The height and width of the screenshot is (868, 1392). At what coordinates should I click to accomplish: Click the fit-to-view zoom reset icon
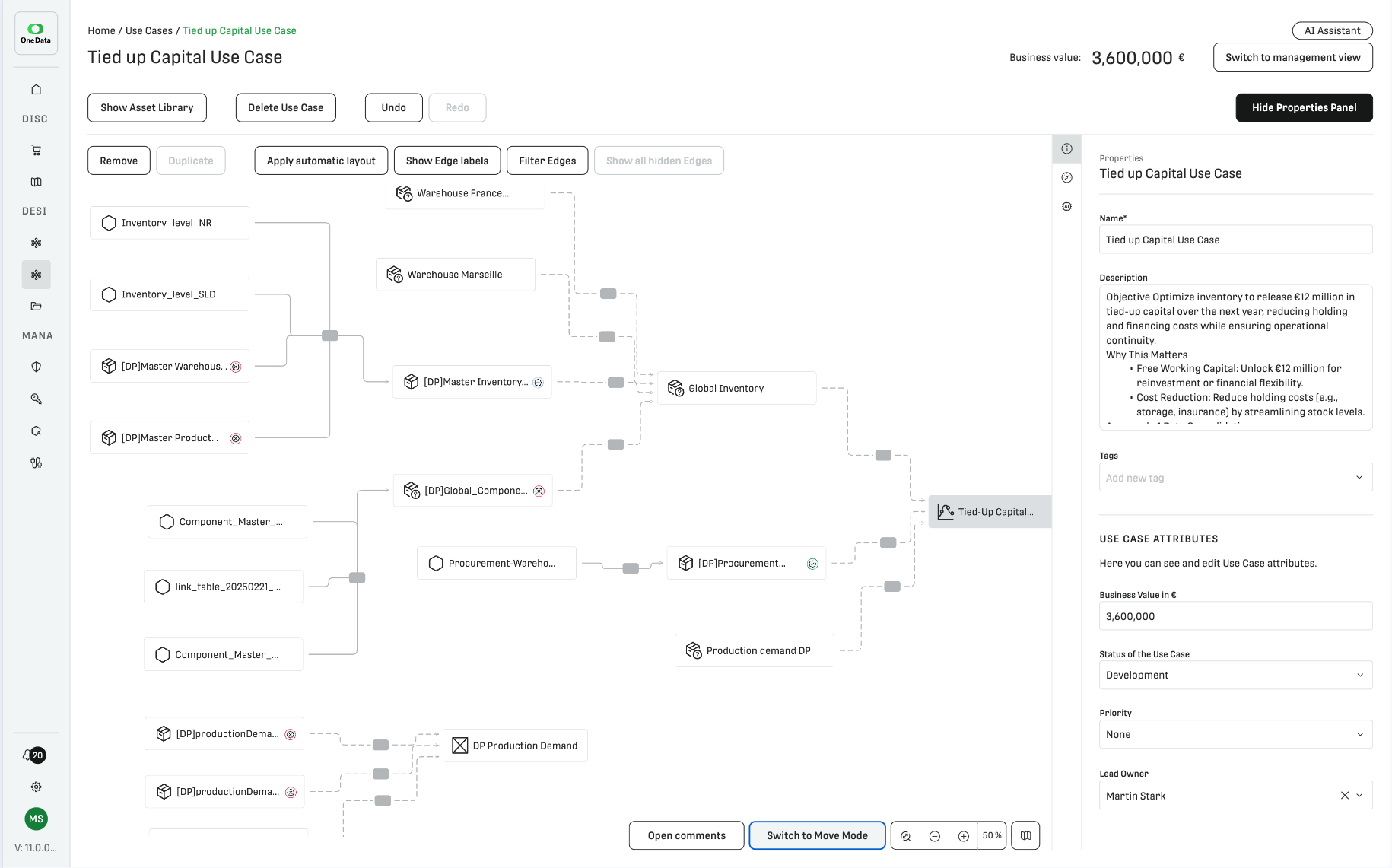pos(906,836)
